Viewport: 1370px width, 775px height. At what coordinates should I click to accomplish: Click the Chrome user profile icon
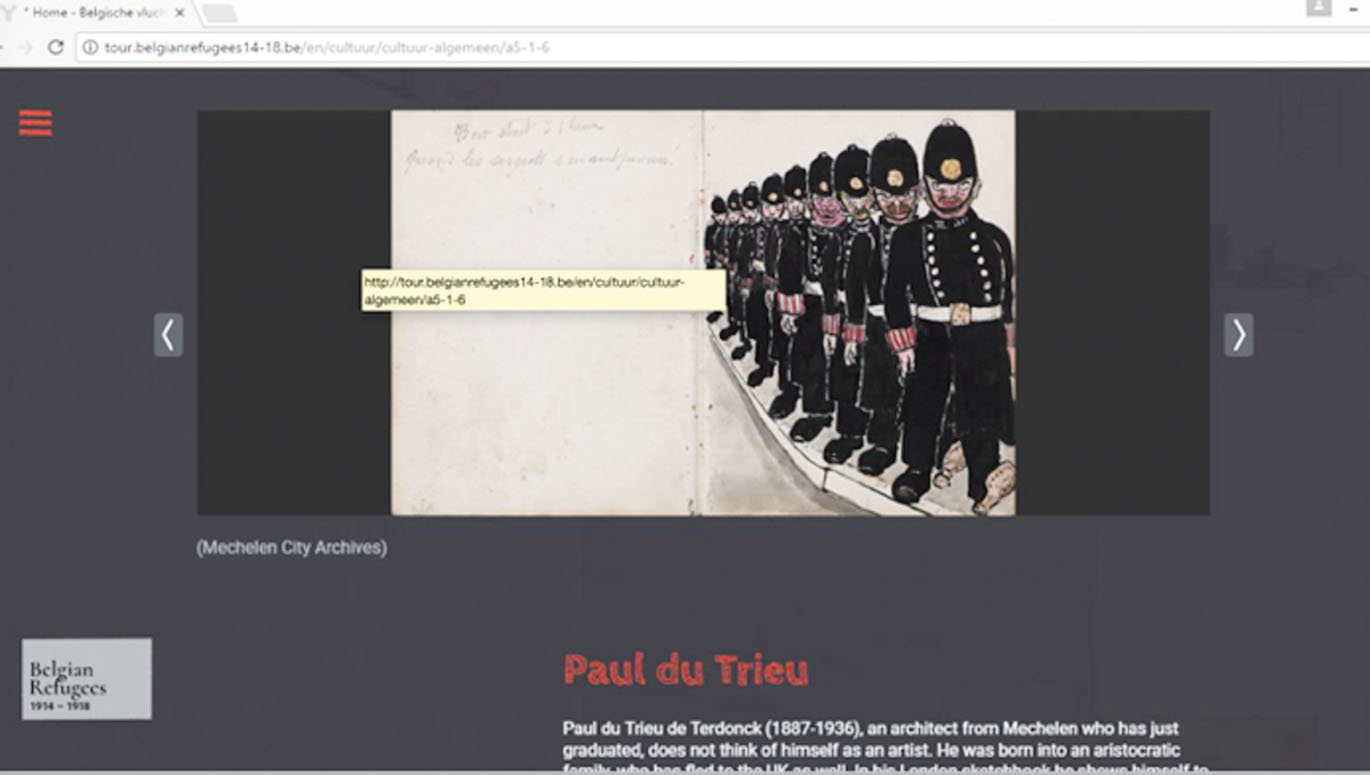coord(1318,8)
